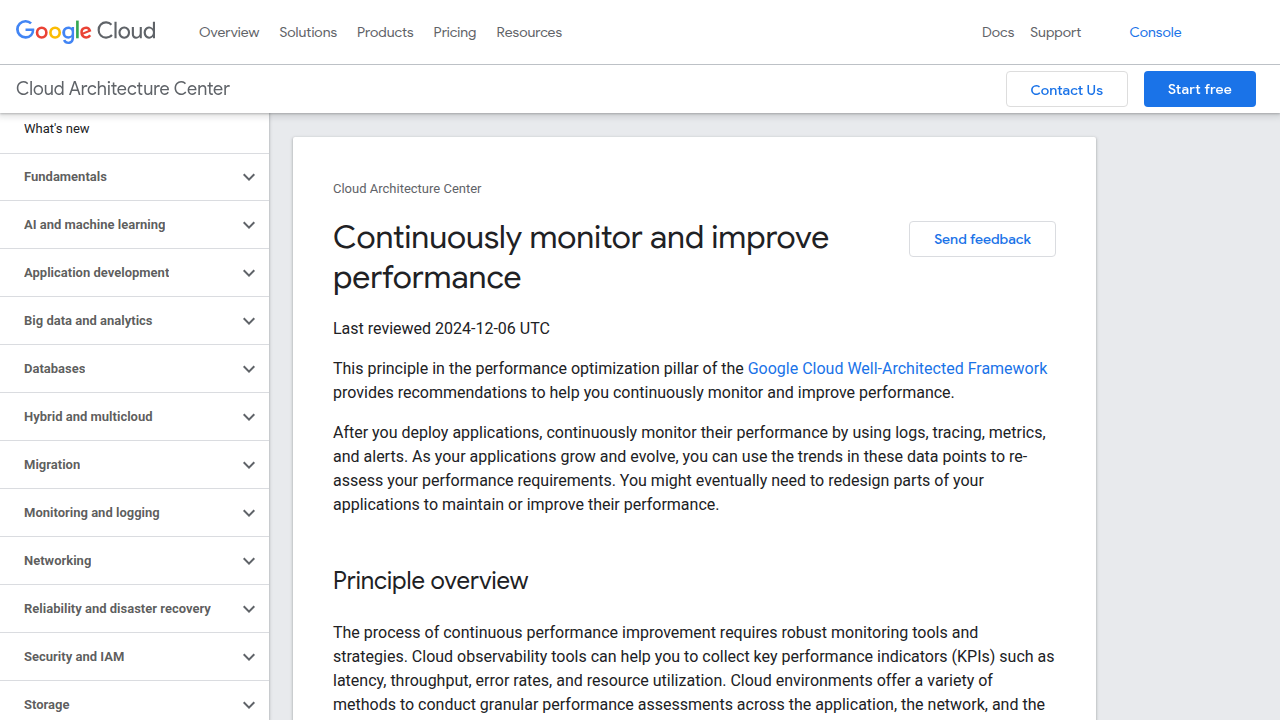Click the Contact Us button
Screen dimensions: 1280x720
click(1067, 89)
